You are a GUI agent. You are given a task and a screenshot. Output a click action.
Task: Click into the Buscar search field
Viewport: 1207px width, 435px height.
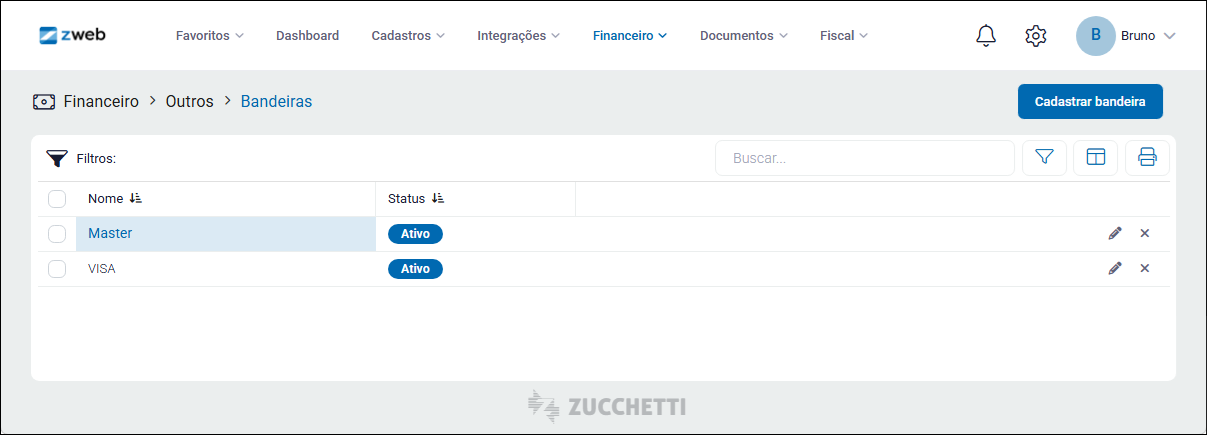tap(865, 158)
